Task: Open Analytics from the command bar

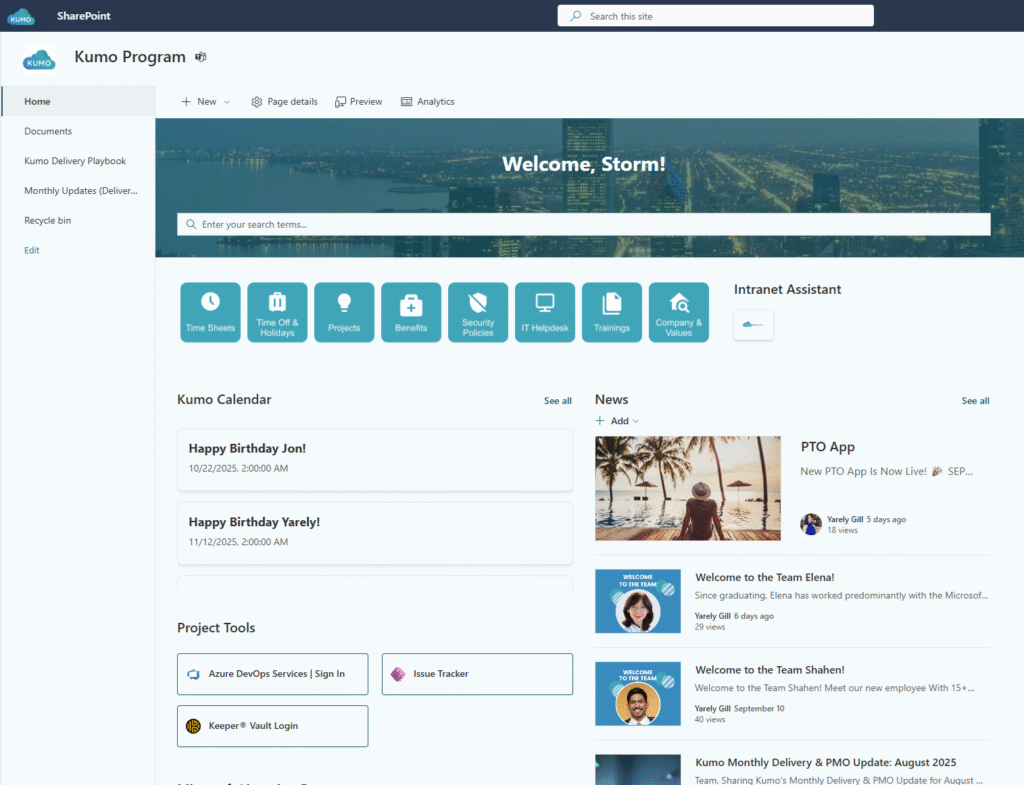Action: 428,102
